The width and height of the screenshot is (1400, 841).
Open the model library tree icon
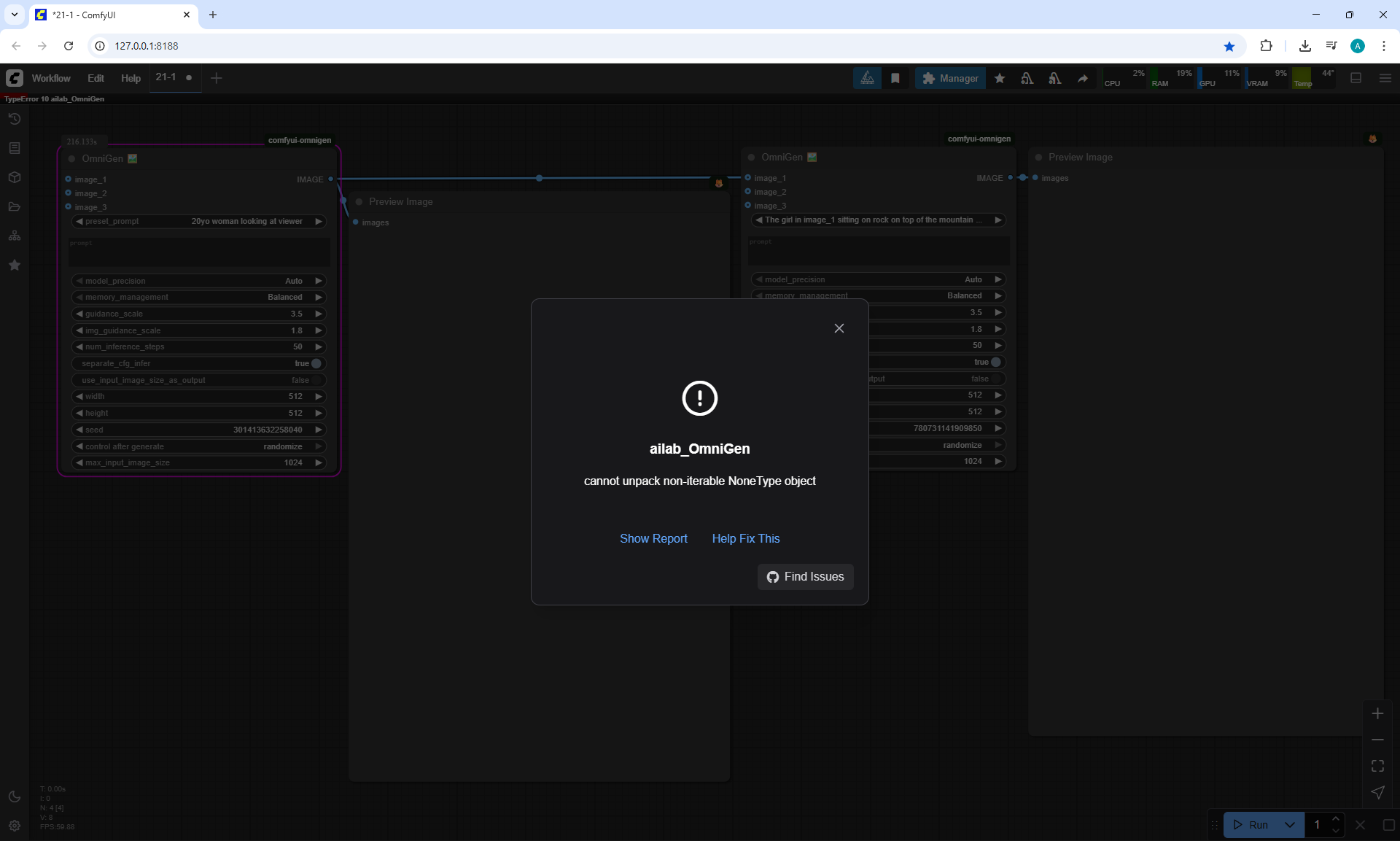15,236
